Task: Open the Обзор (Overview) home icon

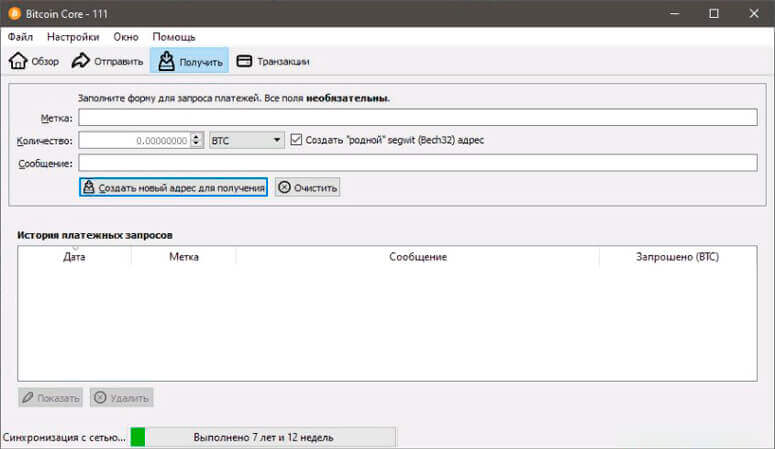Action: point(18,61)
